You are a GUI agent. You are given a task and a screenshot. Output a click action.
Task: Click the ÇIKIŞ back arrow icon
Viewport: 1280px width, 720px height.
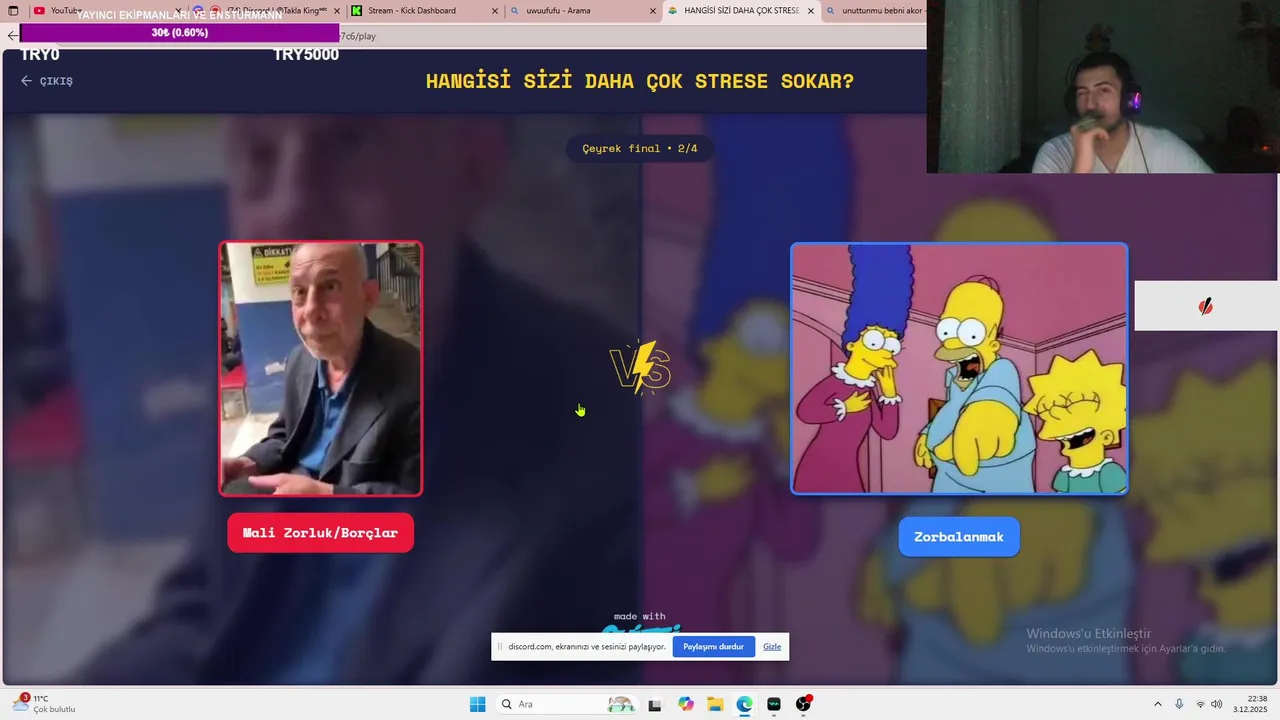(x=27, y=81)
